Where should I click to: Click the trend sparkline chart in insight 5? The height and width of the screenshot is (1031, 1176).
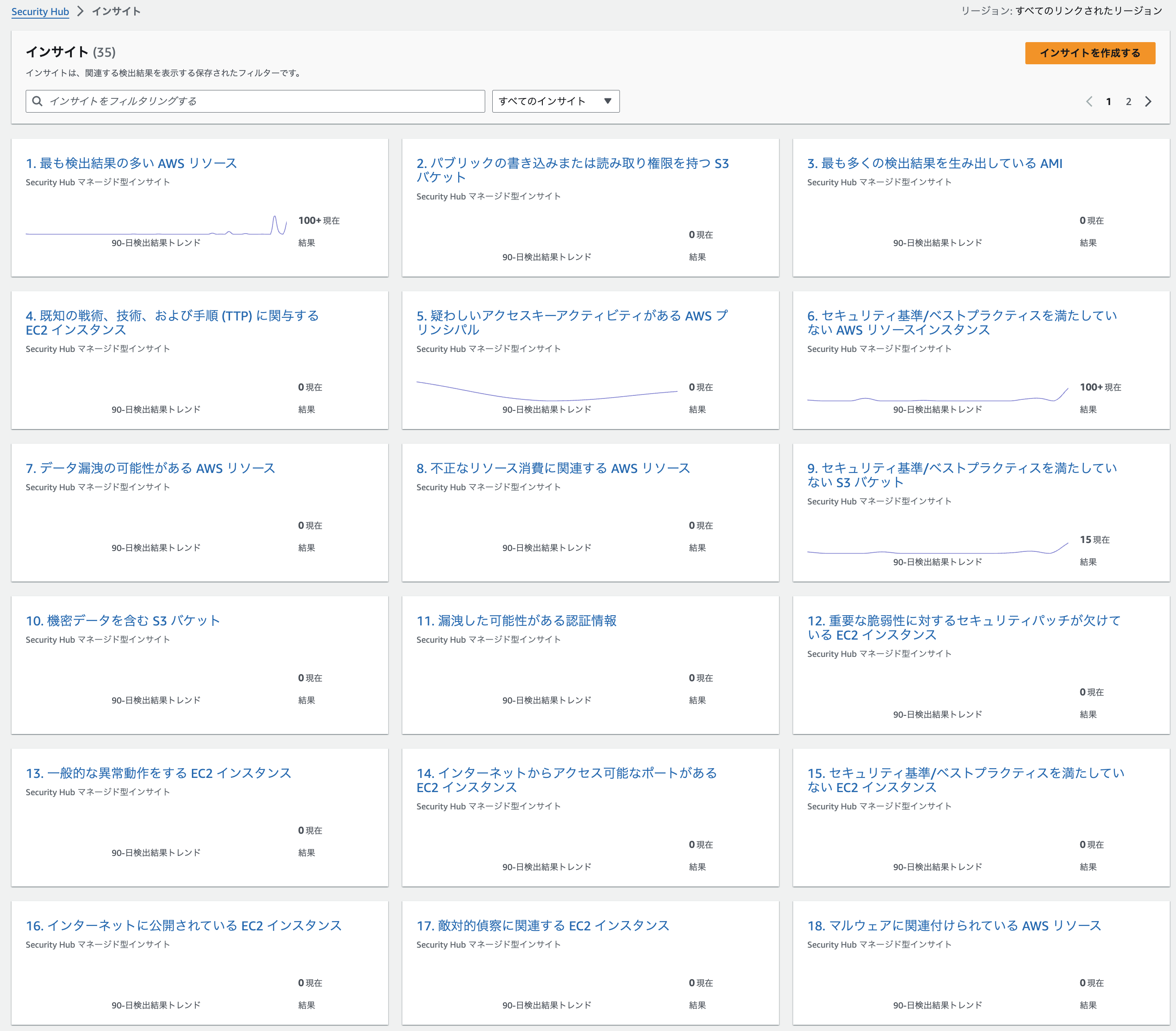tap(547, 391)
